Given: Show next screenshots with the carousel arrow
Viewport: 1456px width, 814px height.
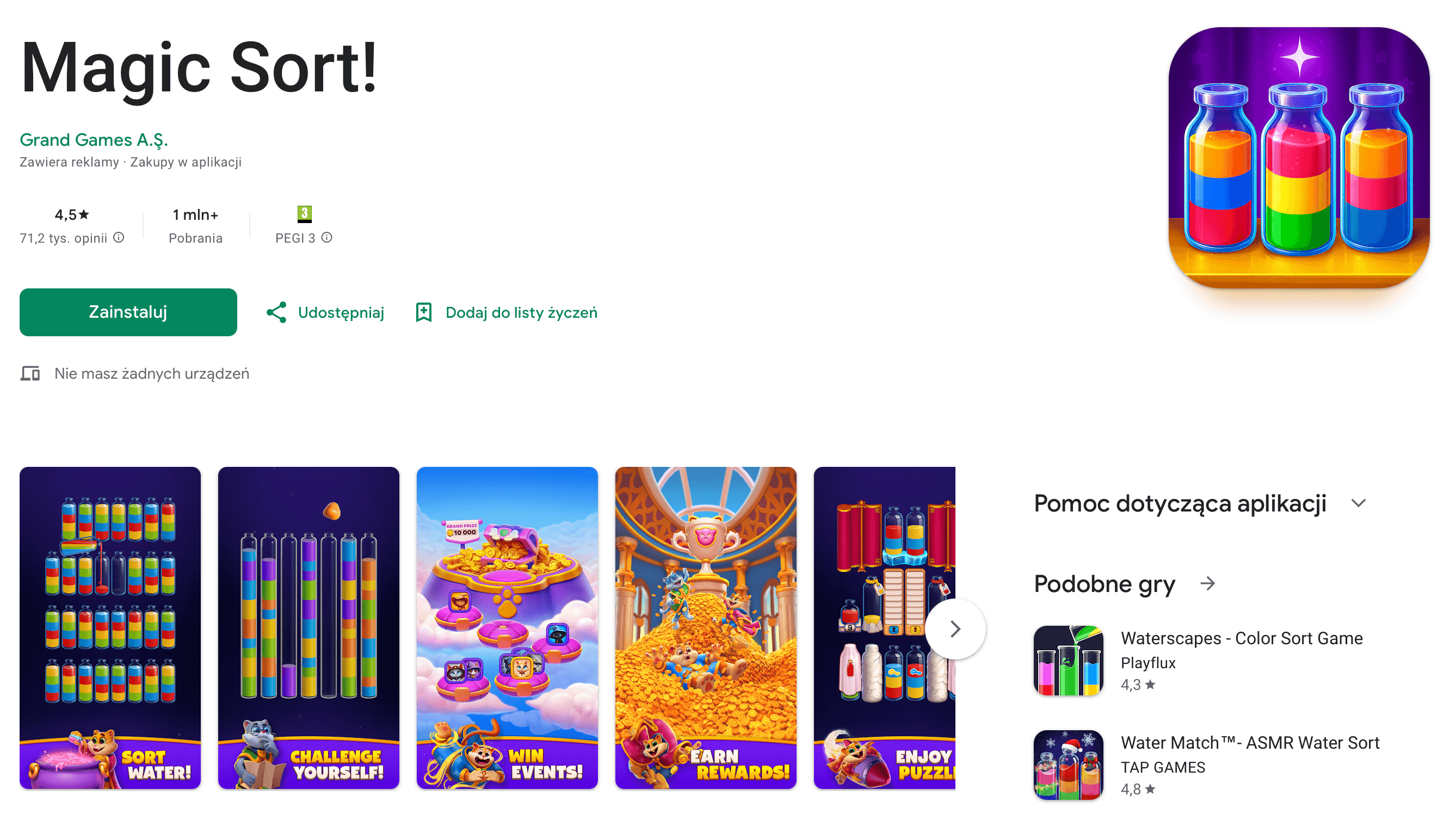Looking at the screenshot, I should [x=955, y=628].
